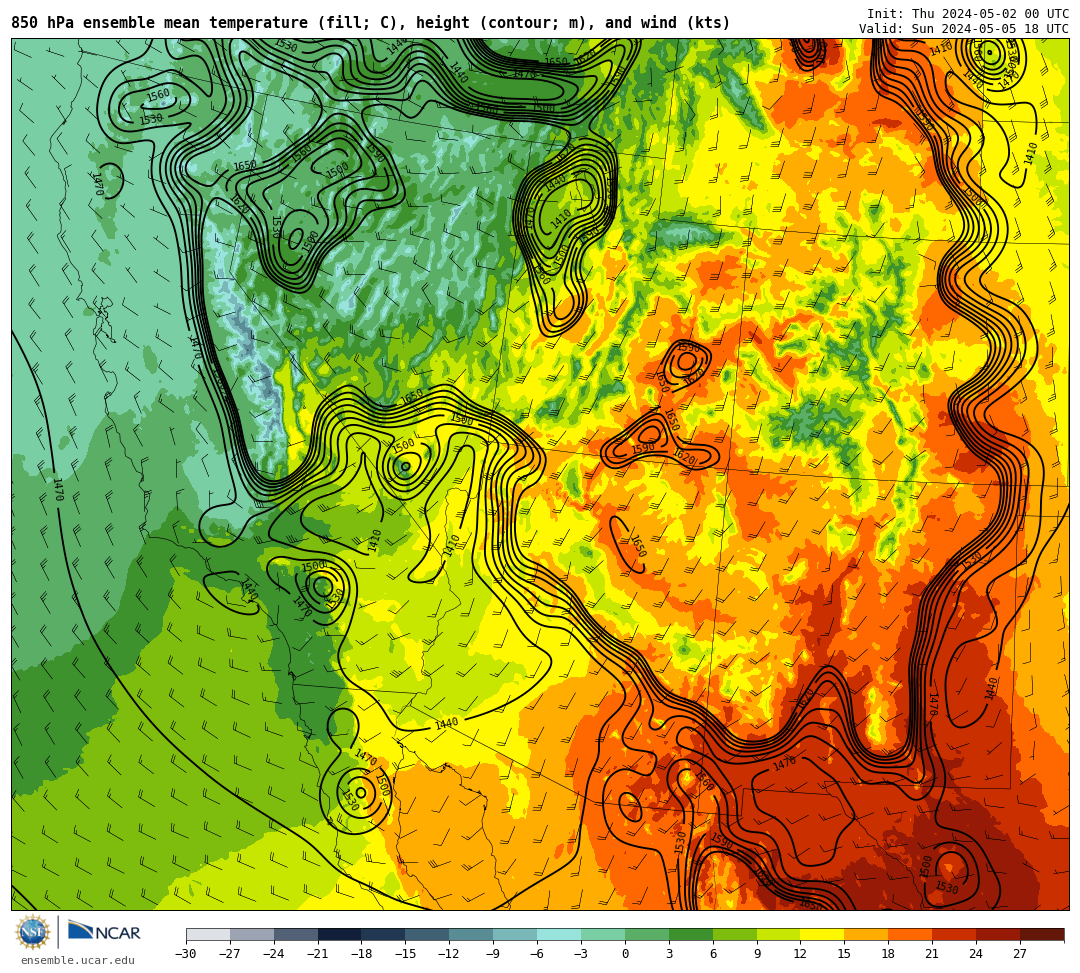Click the 0 colorbar tick label
Image resolution: width=1080 pixels, height=973 pixels.
click(625, 954)
